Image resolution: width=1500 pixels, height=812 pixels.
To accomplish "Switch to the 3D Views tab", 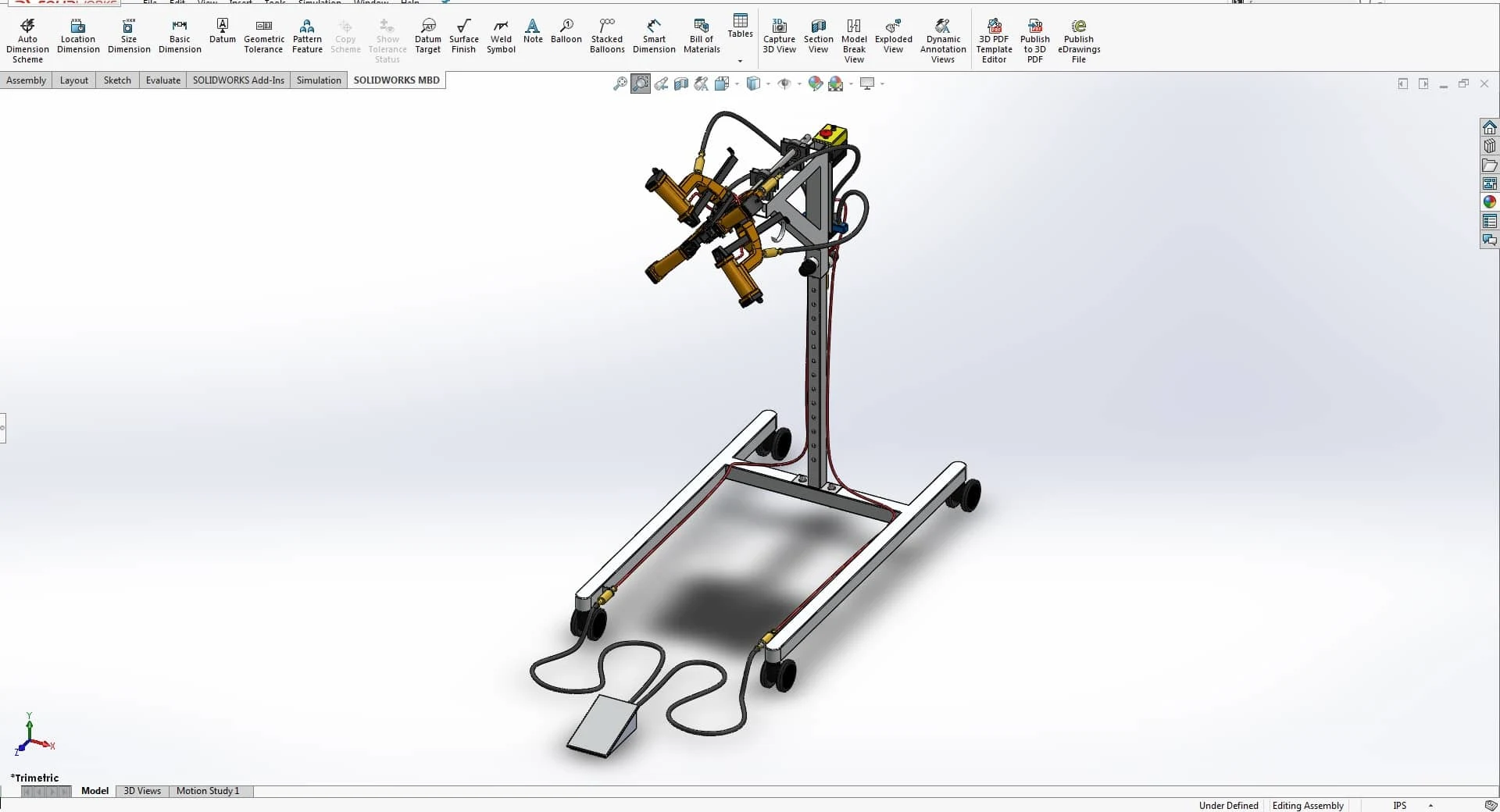I will tap(142, 791).
